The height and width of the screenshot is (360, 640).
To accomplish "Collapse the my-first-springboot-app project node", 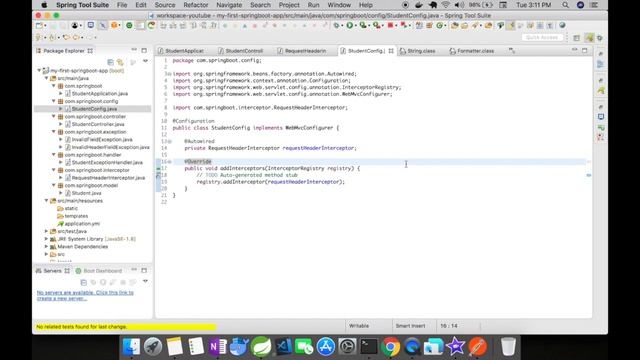I will coord(39,71).
